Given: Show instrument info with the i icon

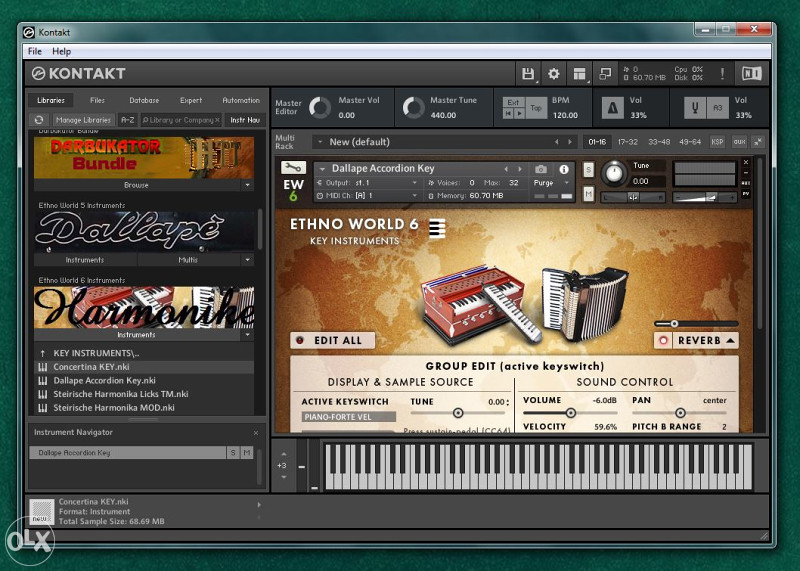Looking at the screenshot, I should [564, 169].
